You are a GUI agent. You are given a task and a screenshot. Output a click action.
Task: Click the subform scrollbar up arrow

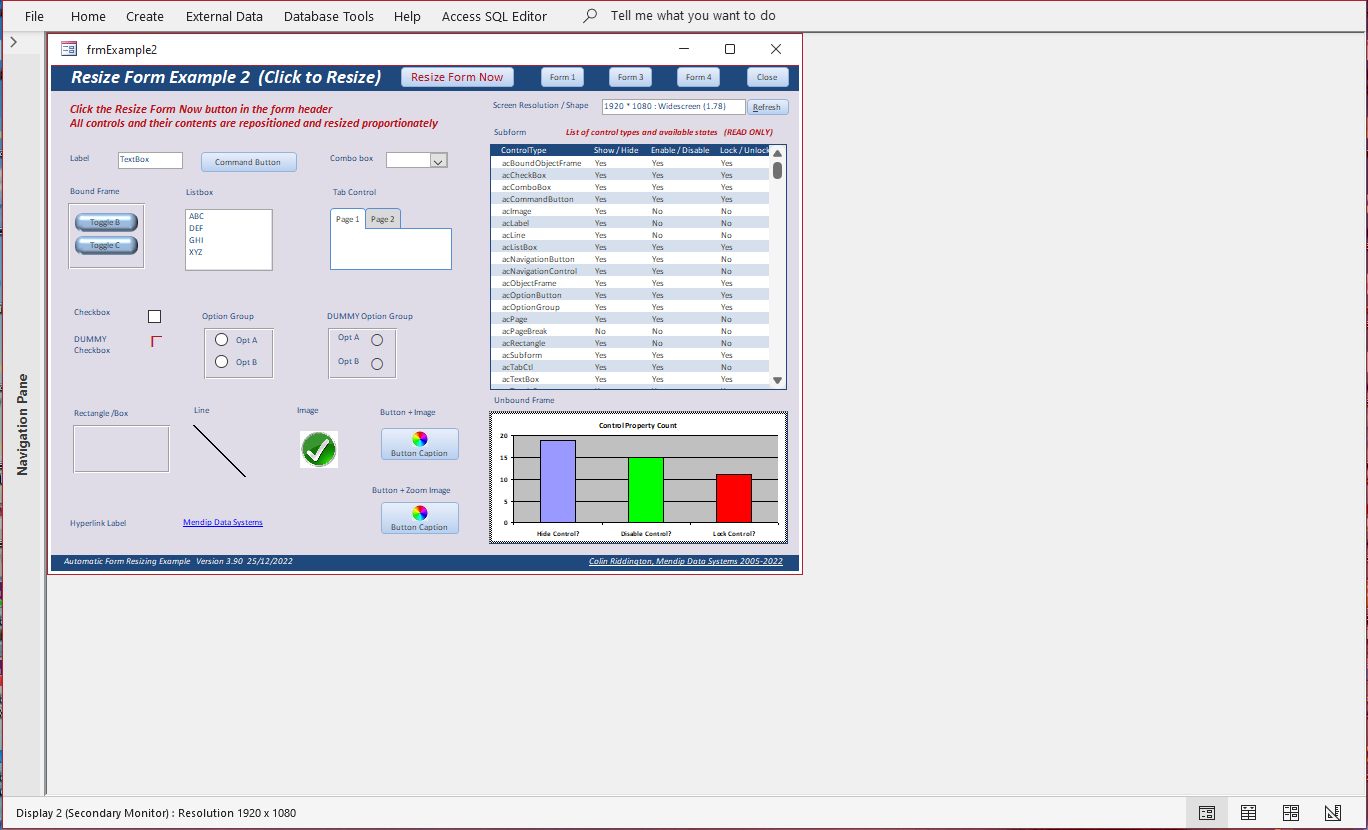pos(778,153)
